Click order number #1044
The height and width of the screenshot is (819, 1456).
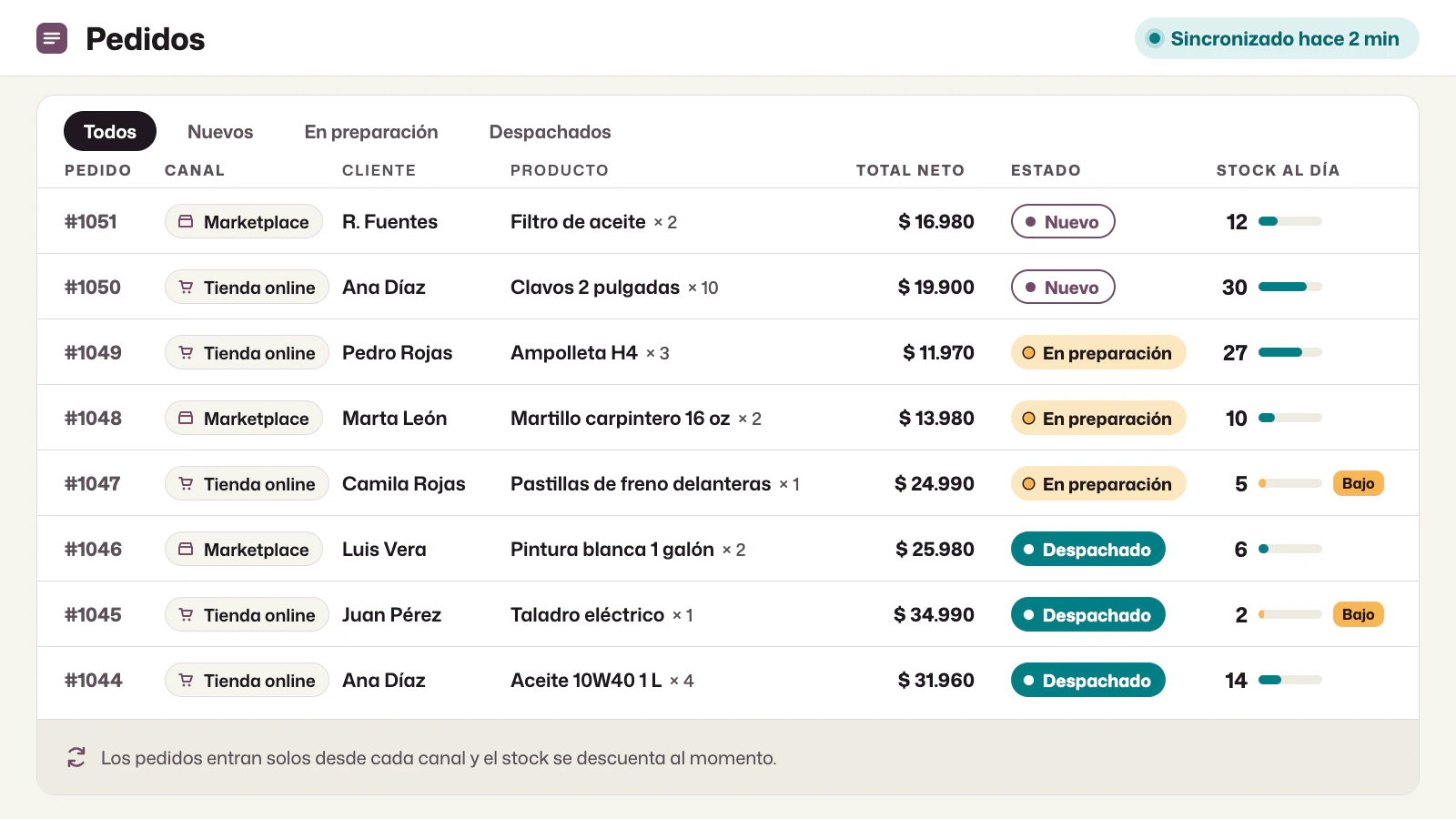coord(93,680)
